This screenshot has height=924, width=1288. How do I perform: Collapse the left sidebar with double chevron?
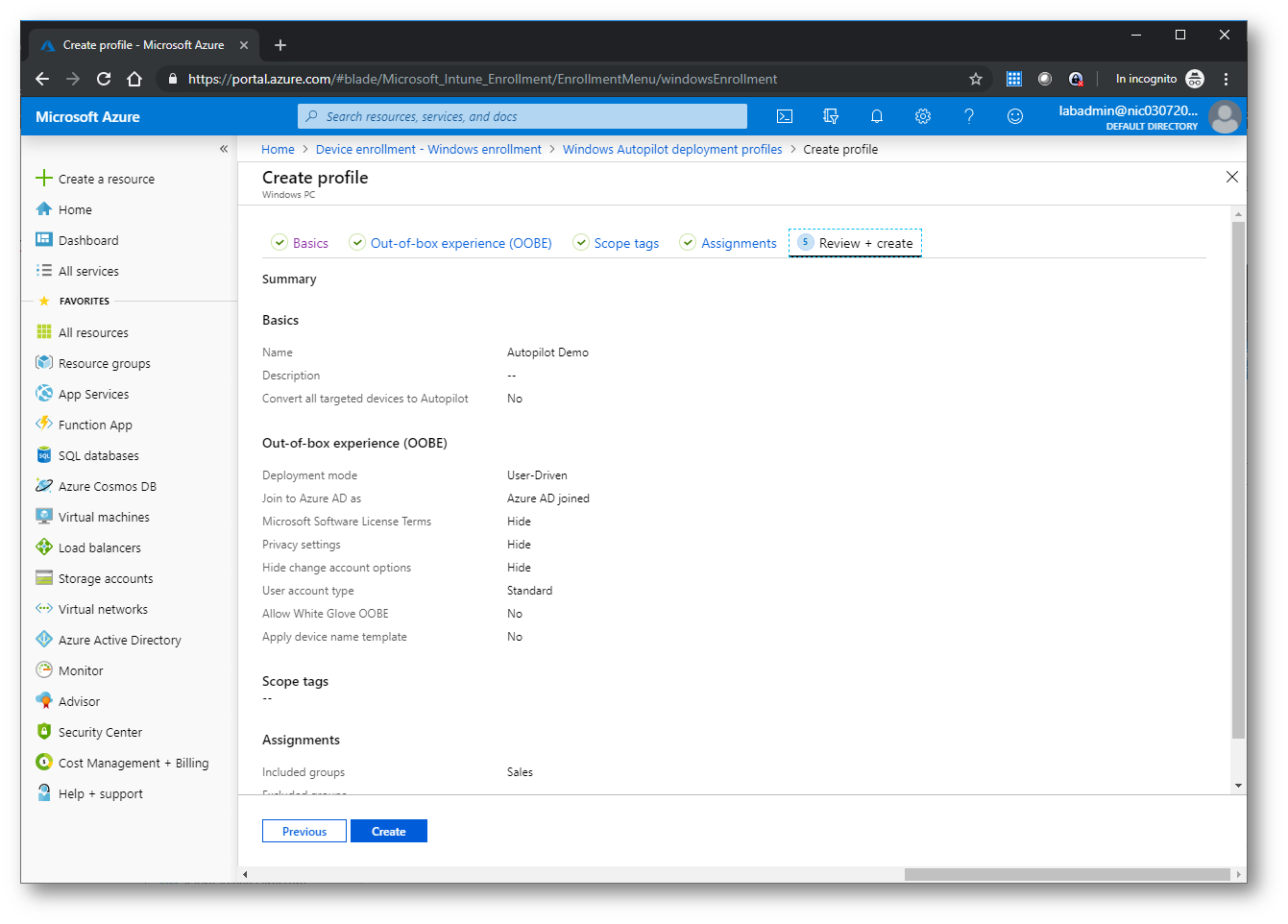click(224, 149)
